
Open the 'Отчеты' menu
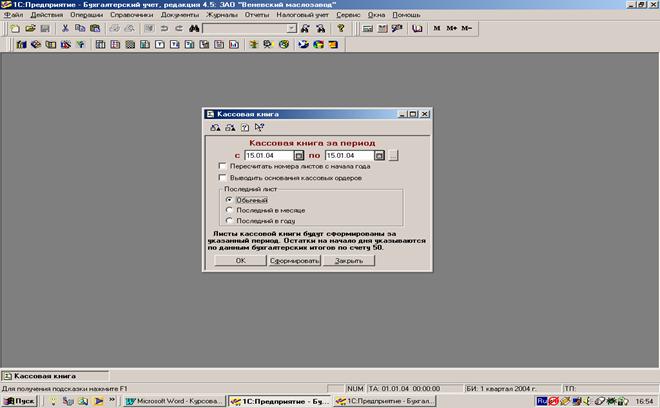[258, 16]
